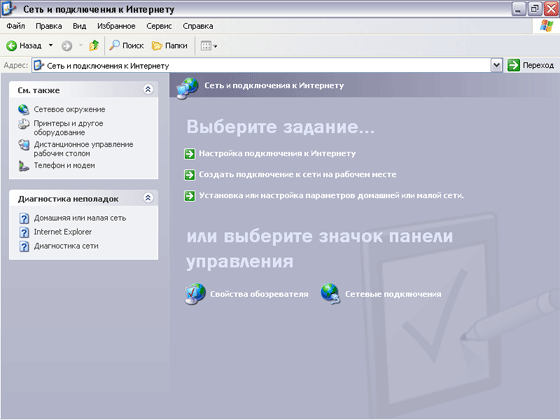Click the Сетевое окружение globe icon
560x420 pixels.
[x=24, y=110]
